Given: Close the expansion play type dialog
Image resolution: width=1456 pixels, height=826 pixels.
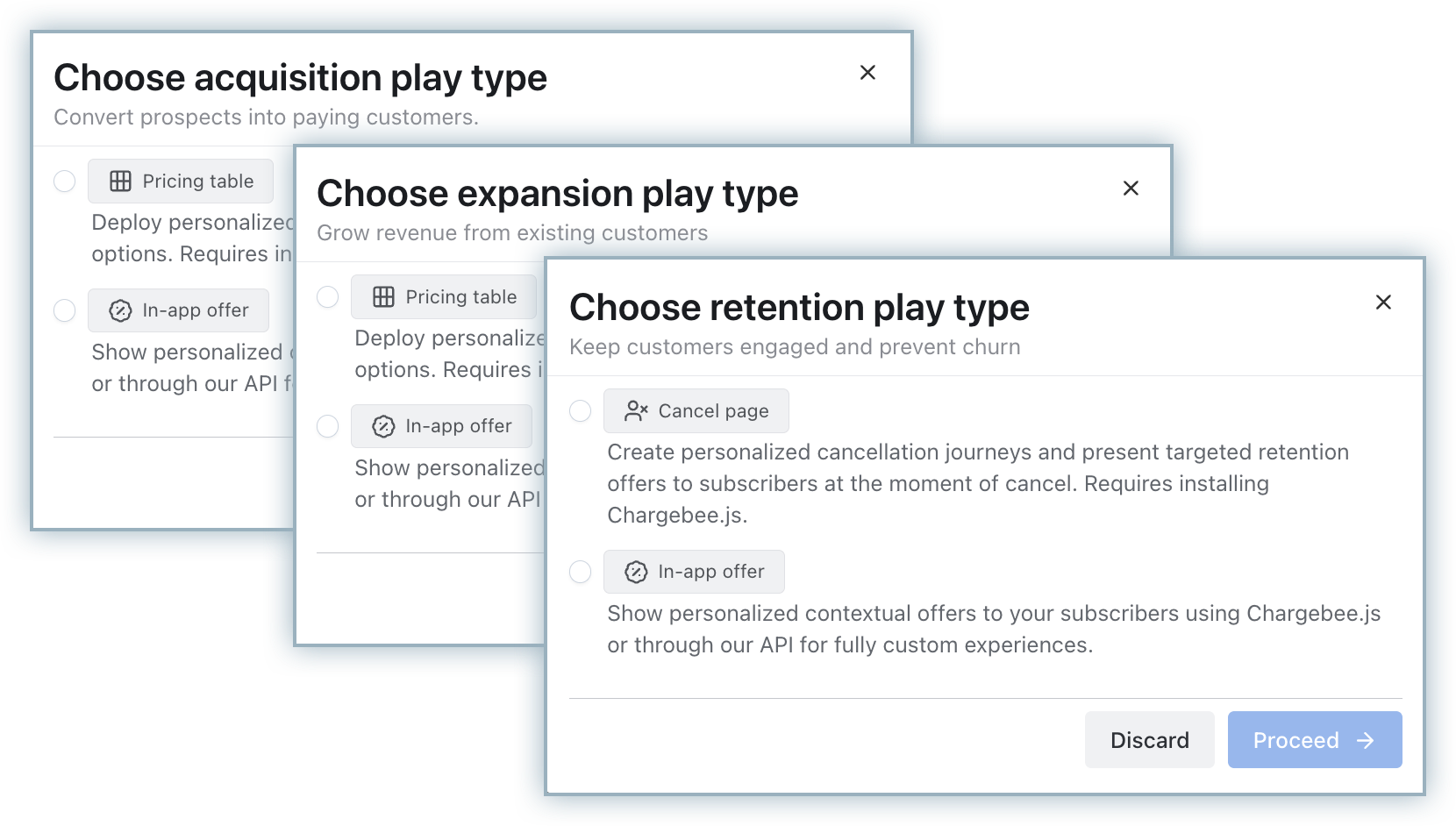Looking at the screenshot, I should point(1131,189).
